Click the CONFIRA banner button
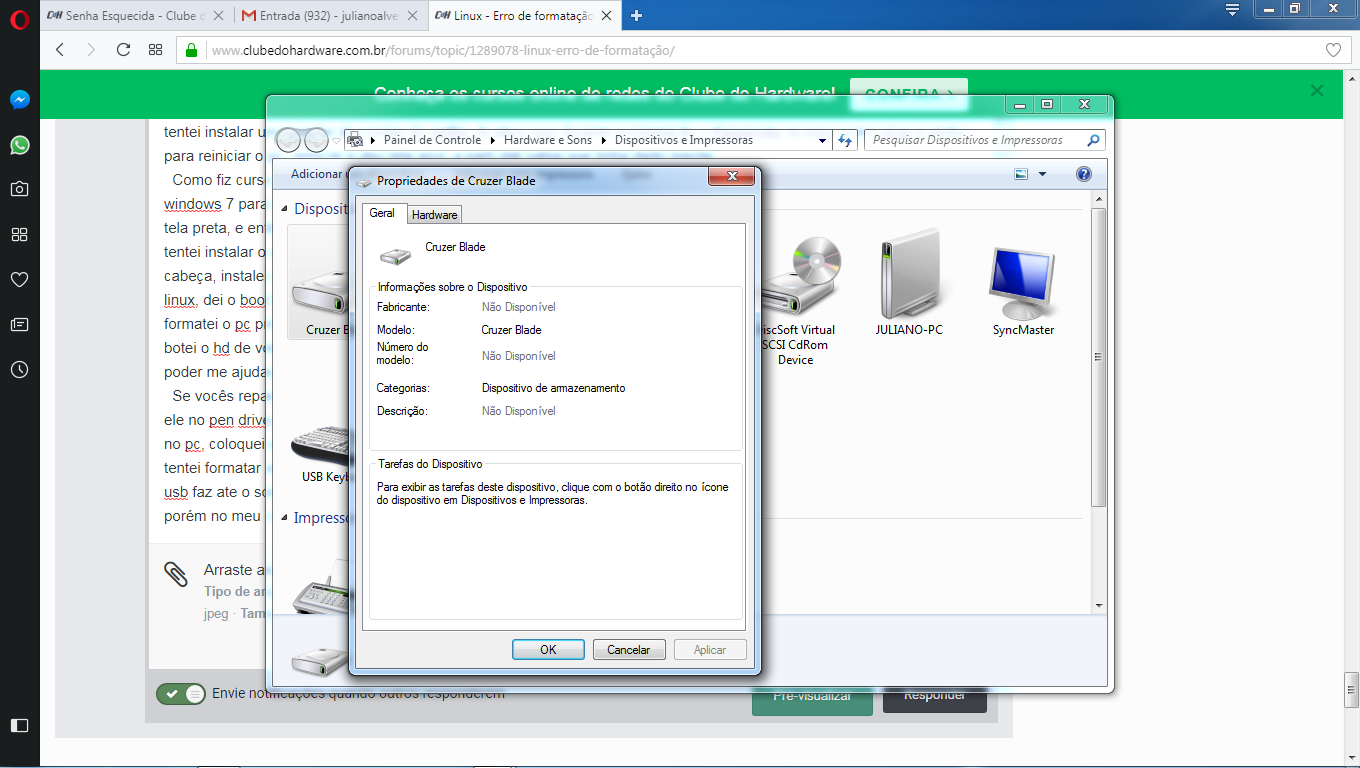 click(909, 93)
